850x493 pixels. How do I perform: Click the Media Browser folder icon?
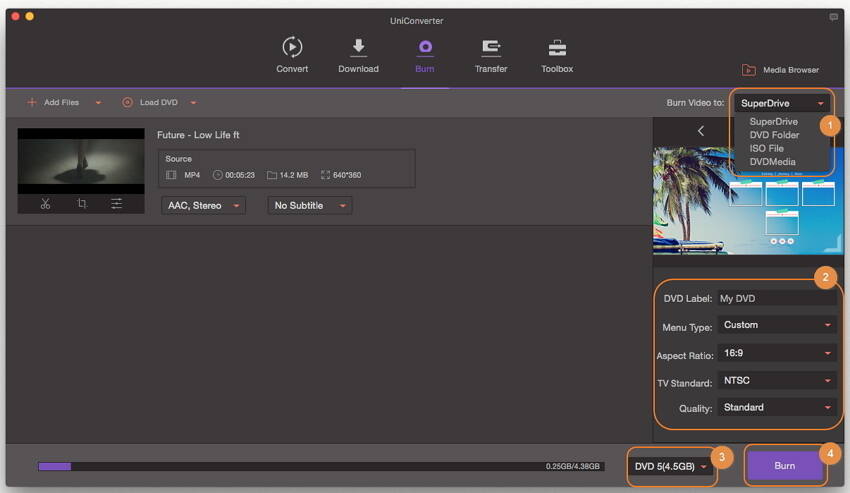click(749, 70)
